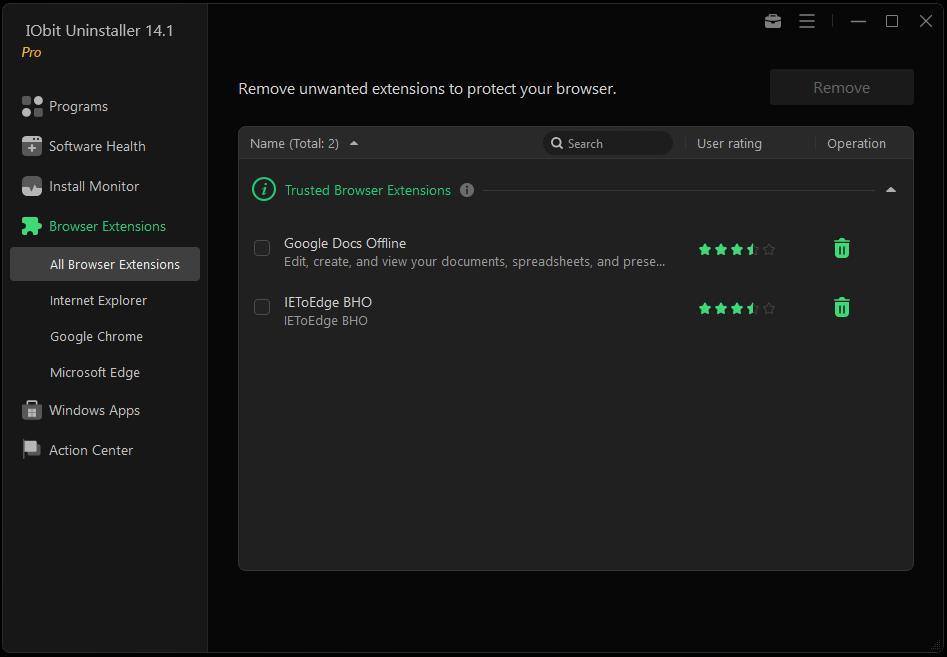Click the Action Center flag icon
947x657 pixels.
[x=32, y=450]
